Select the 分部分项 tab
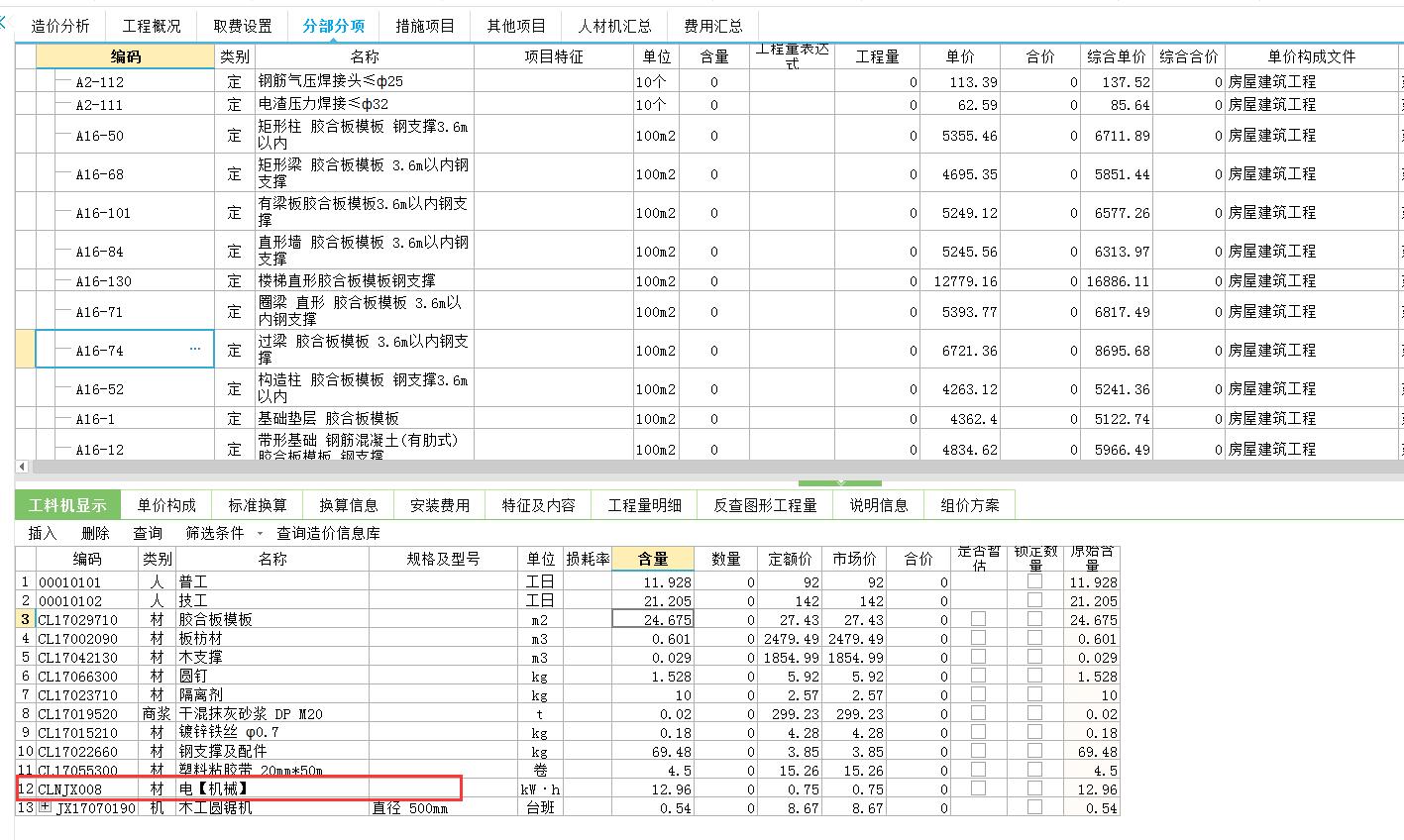Viewport: 1404px width, 840px height. tap(333, 26)
